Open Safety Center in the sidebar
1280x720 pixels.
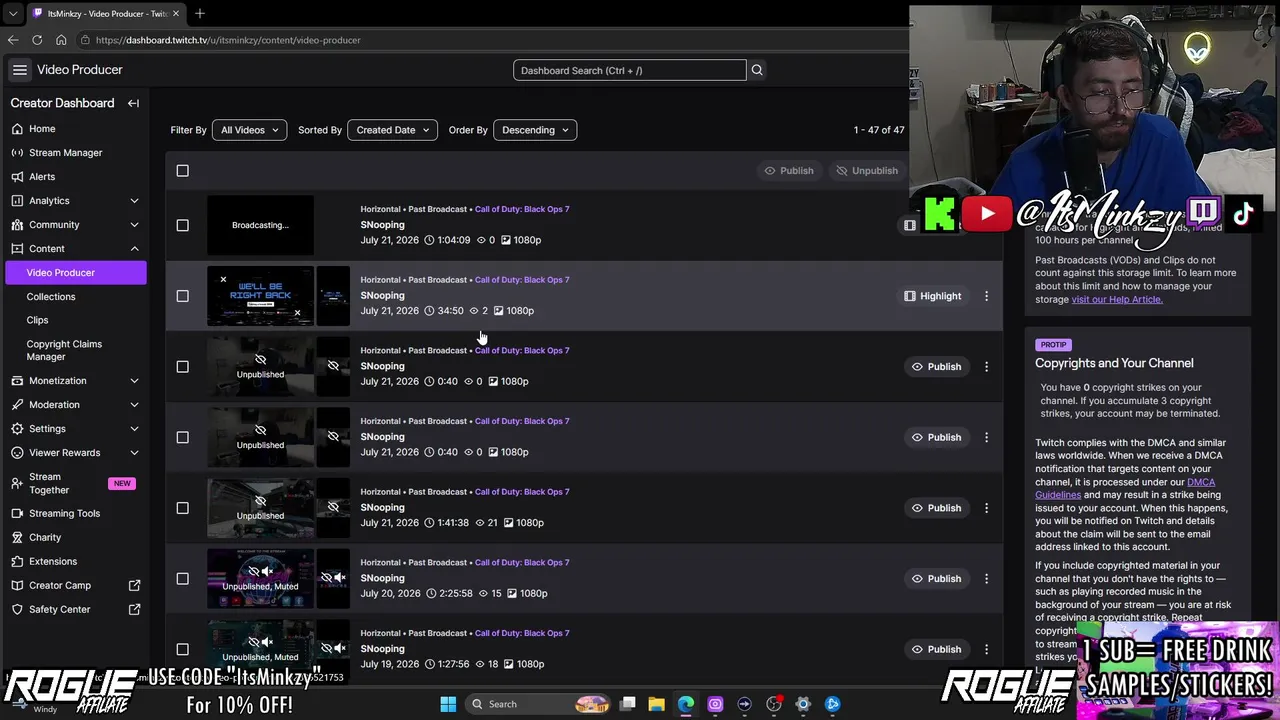[x=75, y=609]
